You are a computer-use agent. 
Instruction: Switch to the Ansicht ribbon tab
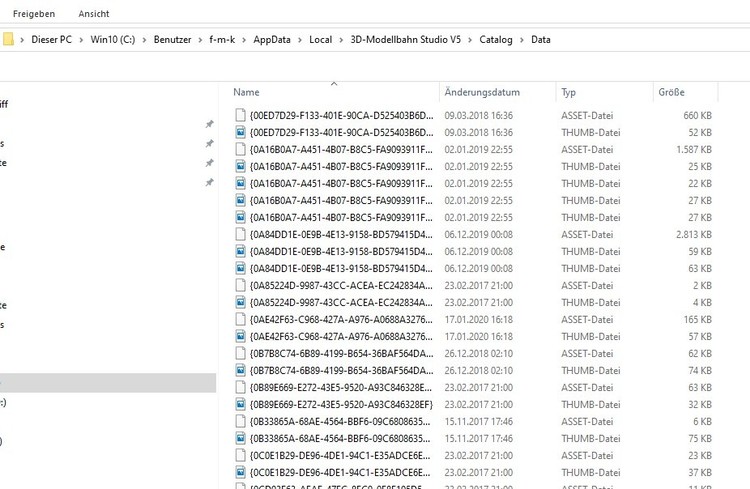[94, 14]
